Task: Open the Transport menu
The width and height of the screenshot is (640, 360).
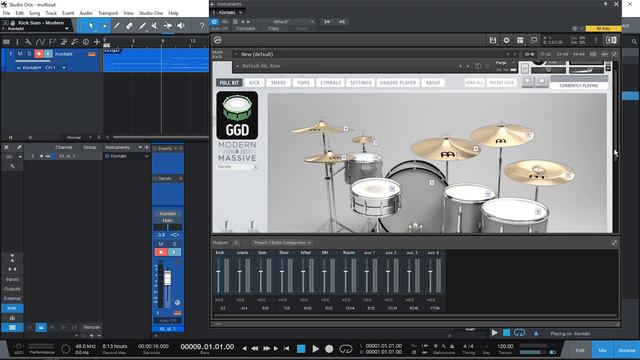Action: point(108,13)
